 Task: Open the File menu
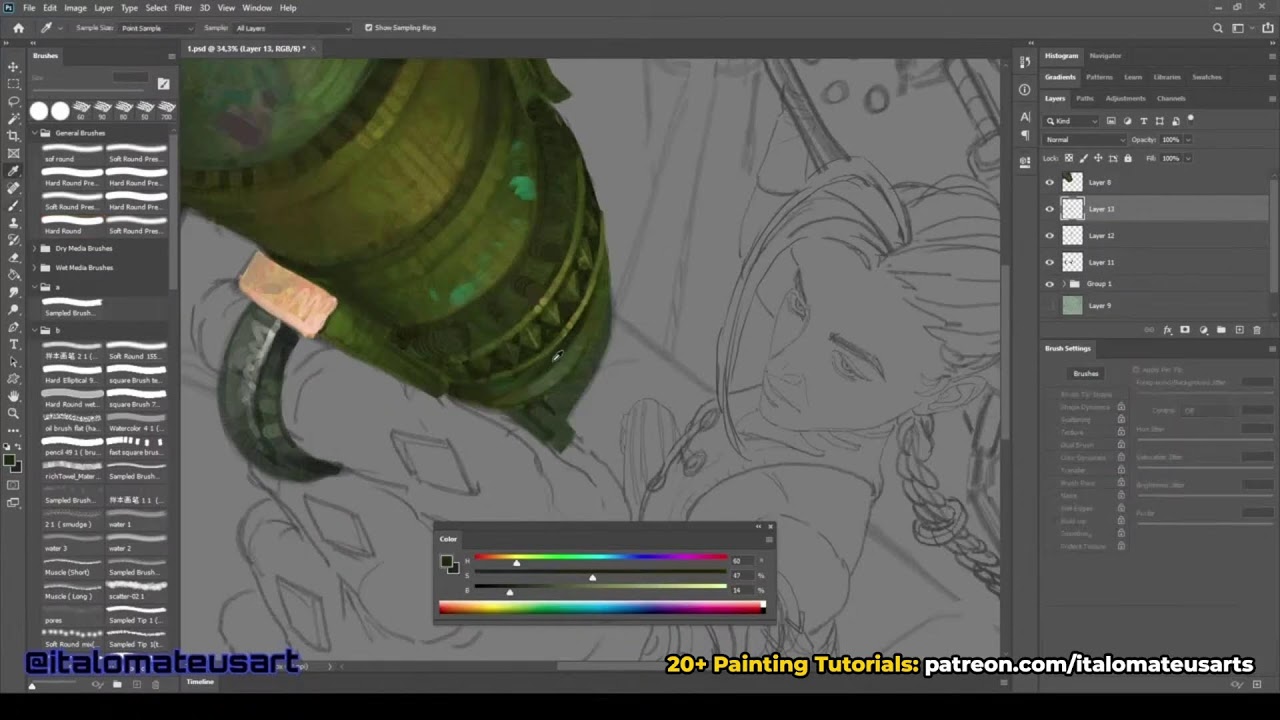click(29, 8)
